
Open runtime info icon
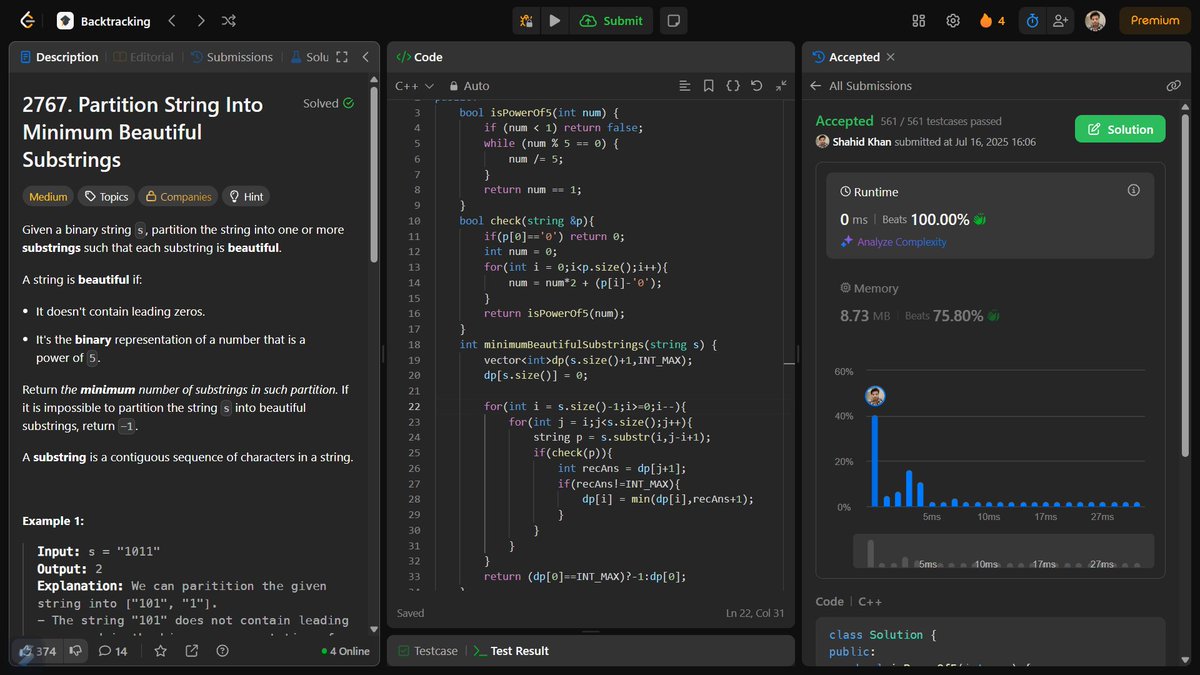[x=1133, y=190]
